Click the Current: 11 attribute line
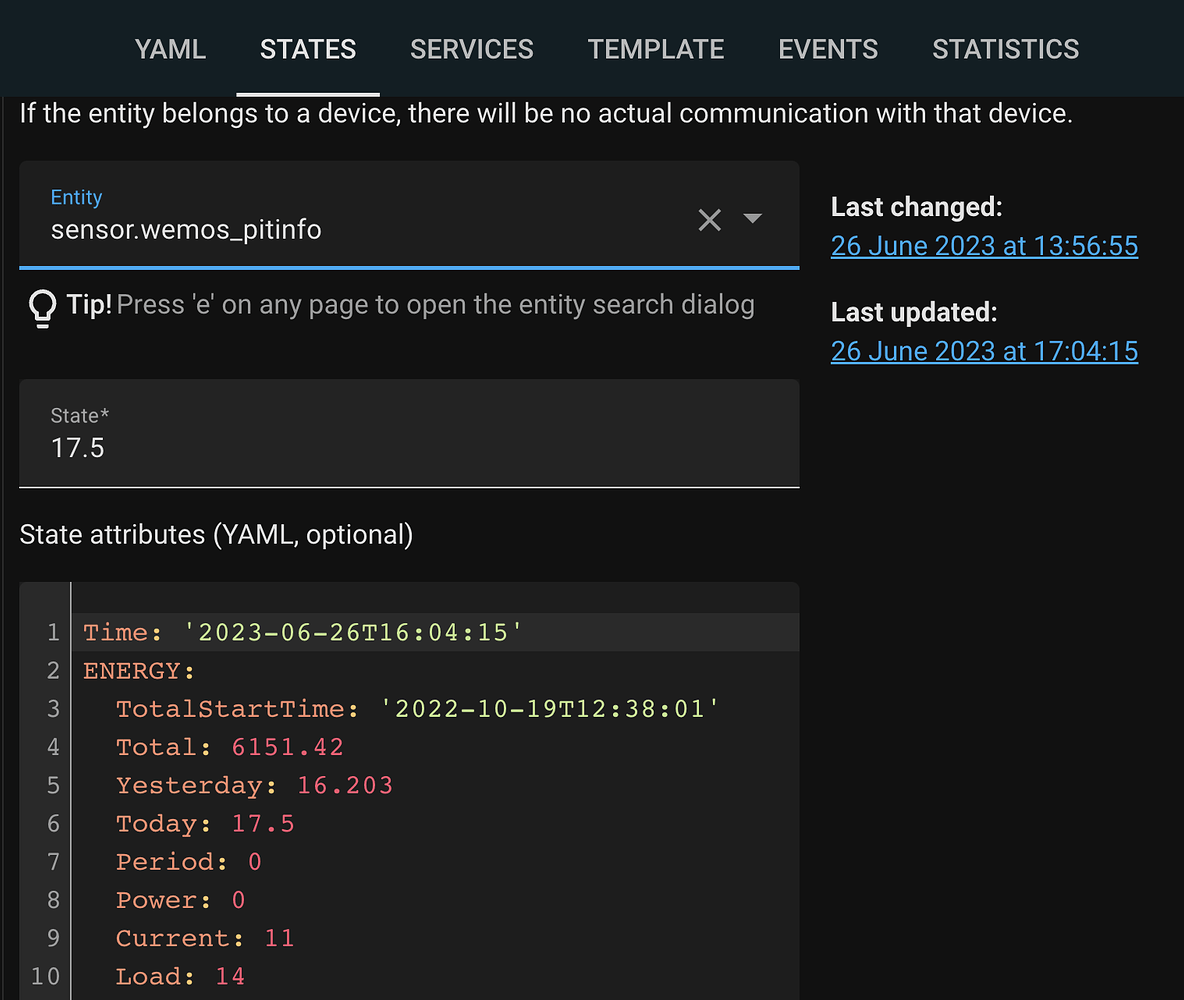1184x1000 pixels. tap(204, 939)
